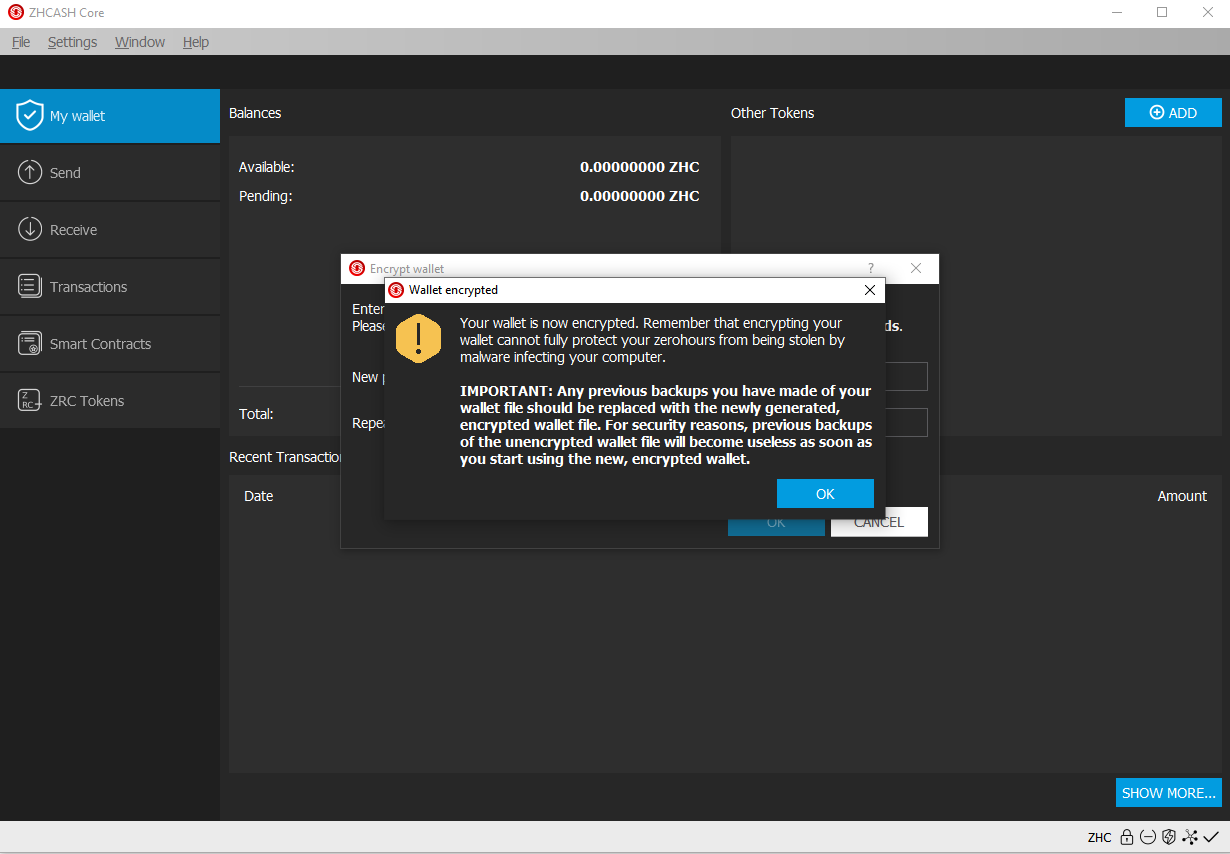Open the Transactions tab
Screen dimensions: 1230x854
click(x=110, y=287)
